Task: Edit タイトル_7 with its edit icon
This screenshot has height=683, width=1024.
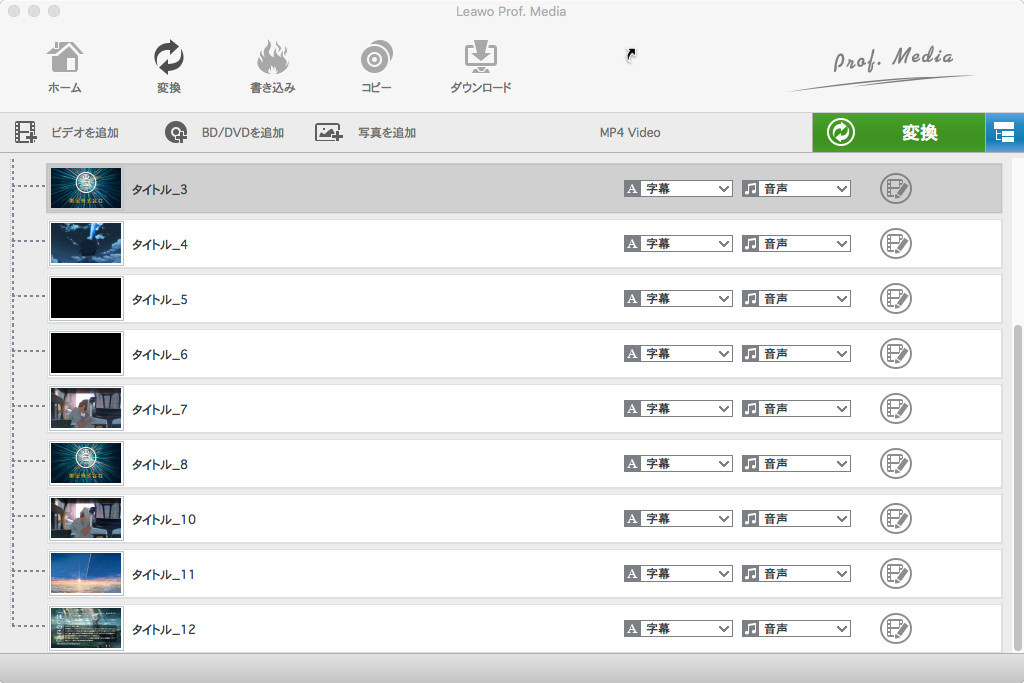Action: click(895, 409)
